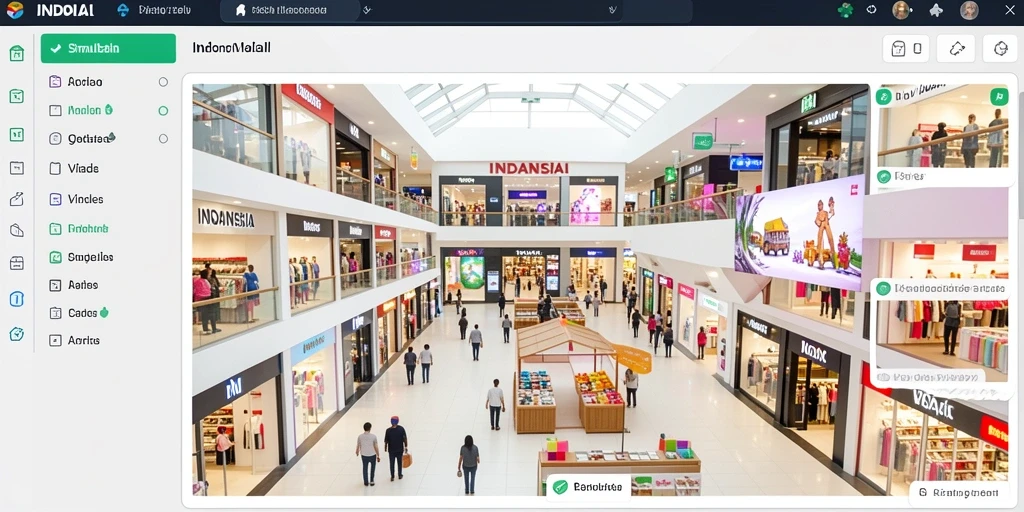Screen dimensions: 1024x512
Task: Click the green icon beside Smgelles
Action: 56,257
